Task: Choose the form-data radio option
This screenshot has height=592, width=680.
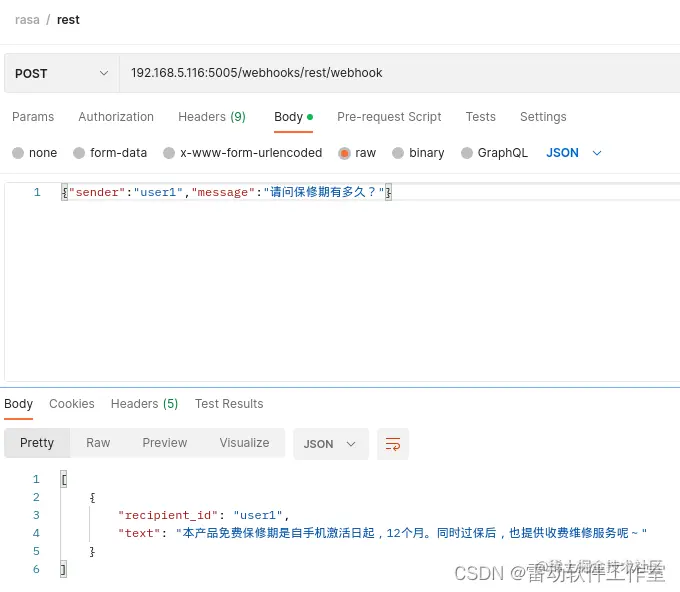Action: pyautogui.click(x=79, y=153)
